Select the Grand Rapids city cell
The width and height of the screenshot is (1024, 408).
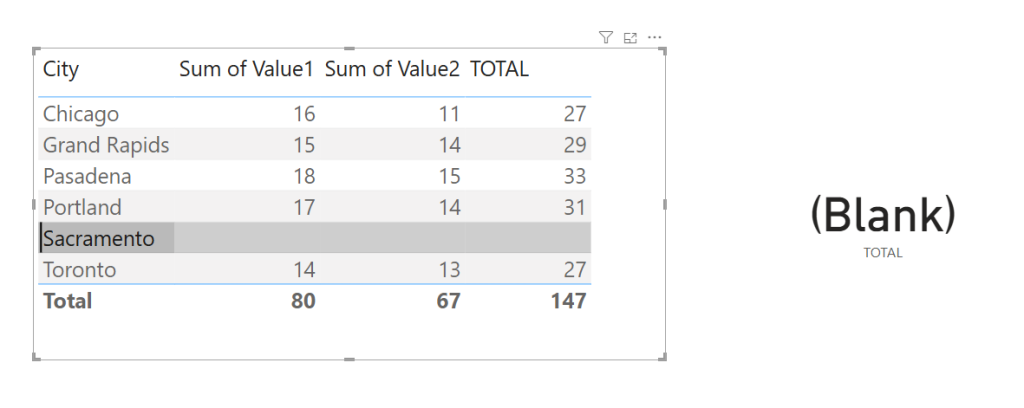[106, 145]
